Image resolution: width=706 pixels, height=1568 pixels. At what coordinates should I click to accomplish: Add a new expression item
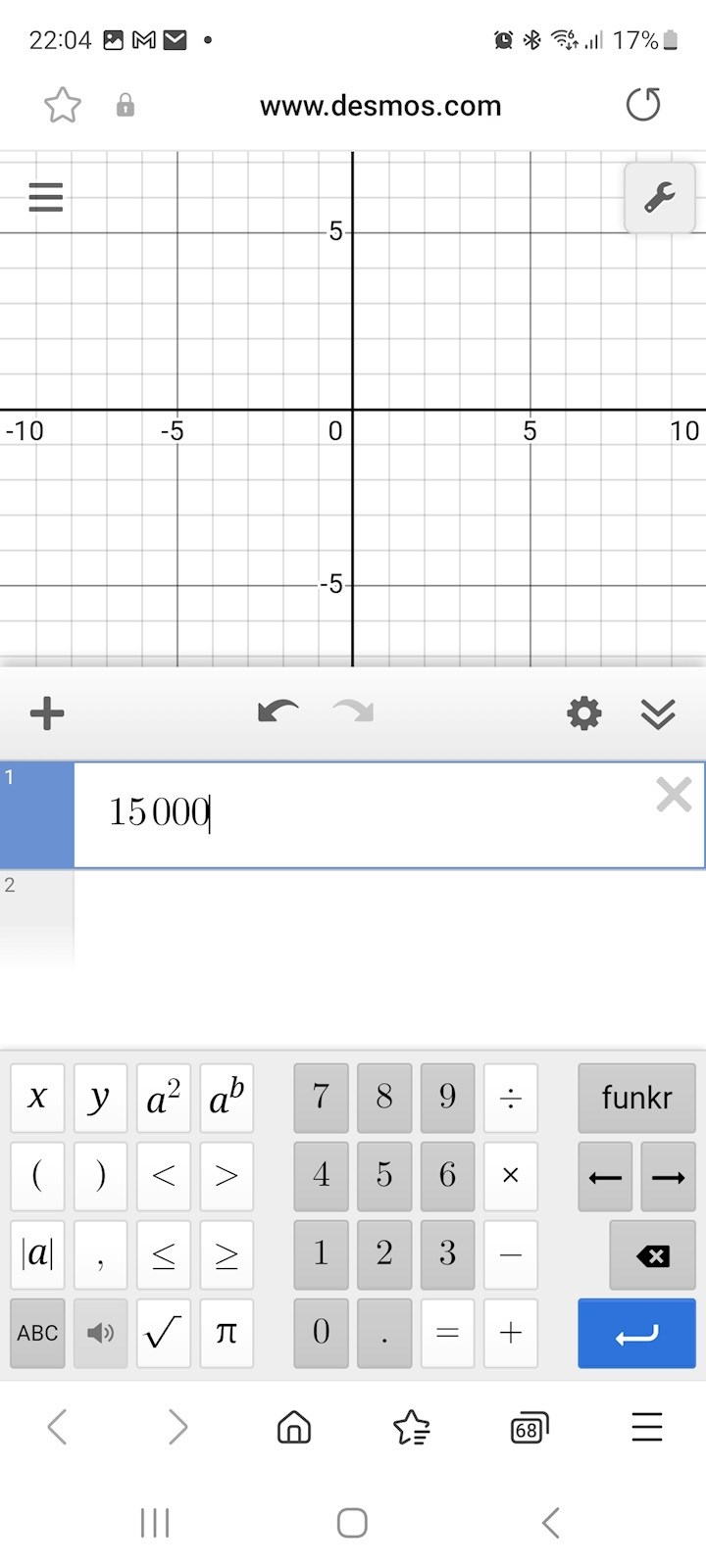point(47,713)
